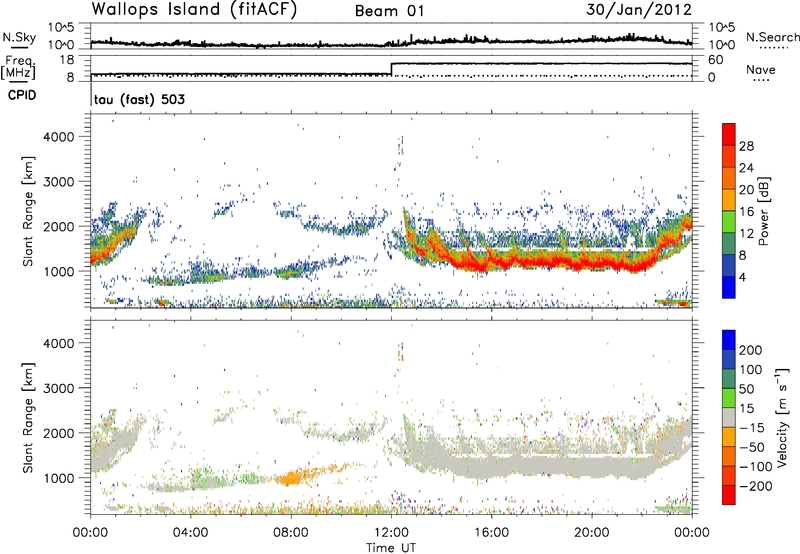The height and width of the screenshot is (554, 800).
Task: Click the strong red power band near 16:00
Action: point(491,262)
